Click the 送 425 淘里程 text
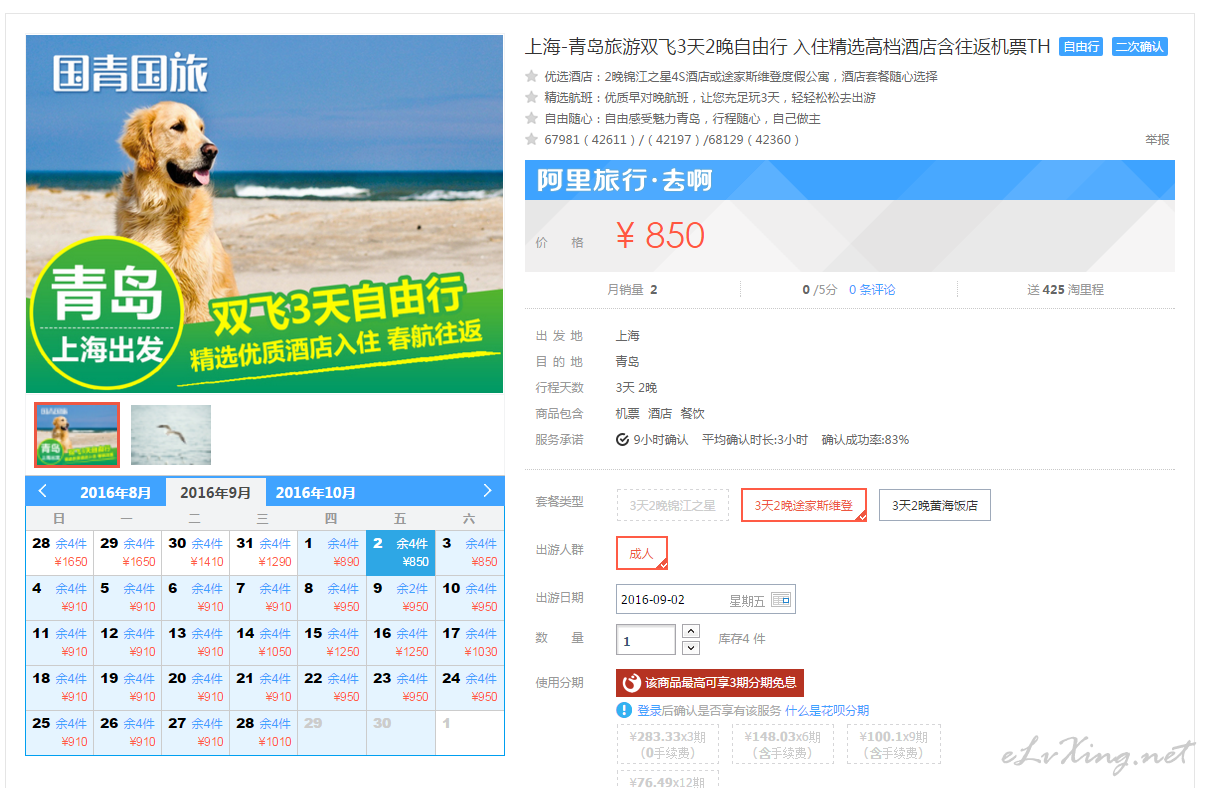 1065,290
